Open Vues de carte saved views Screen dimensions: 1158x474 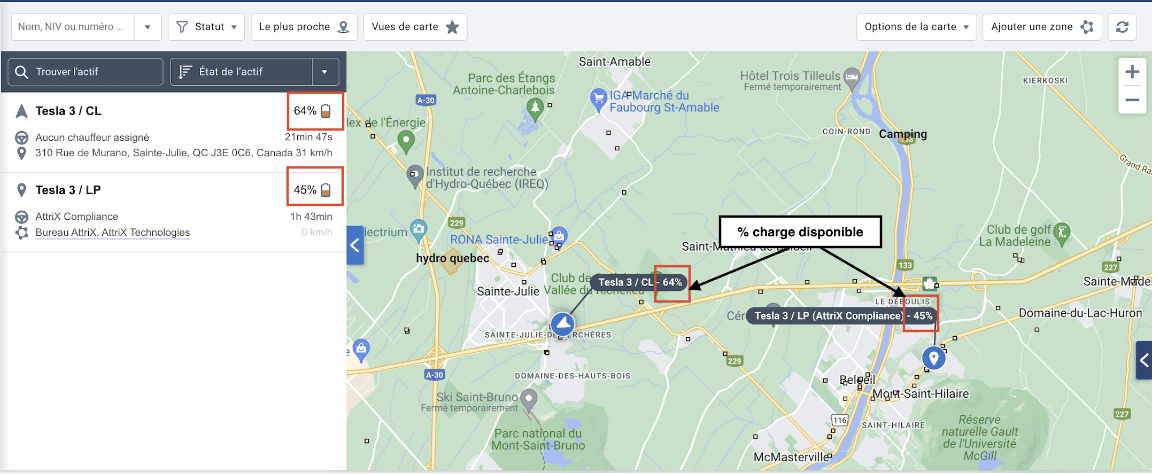pyautogui.click(x=415, y=27)
